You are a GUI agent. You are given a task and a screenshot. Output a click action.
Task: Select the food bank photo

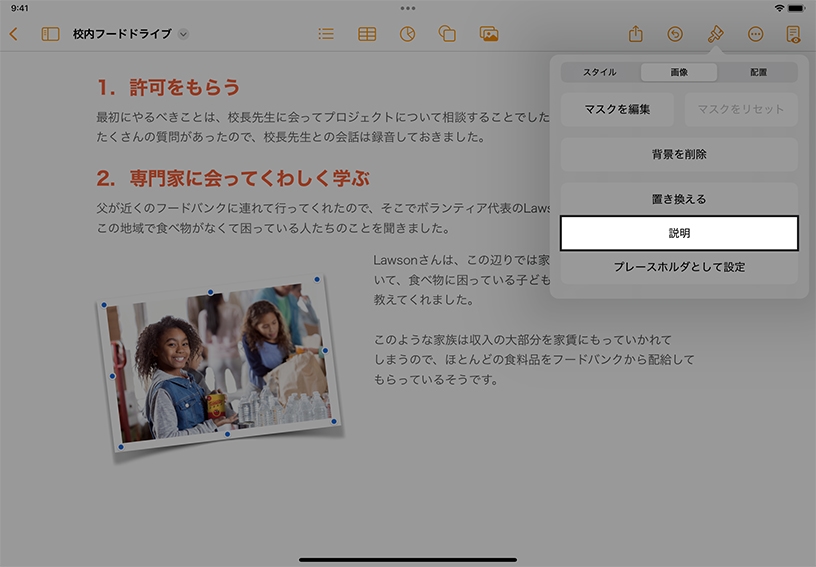click(218, 367)
